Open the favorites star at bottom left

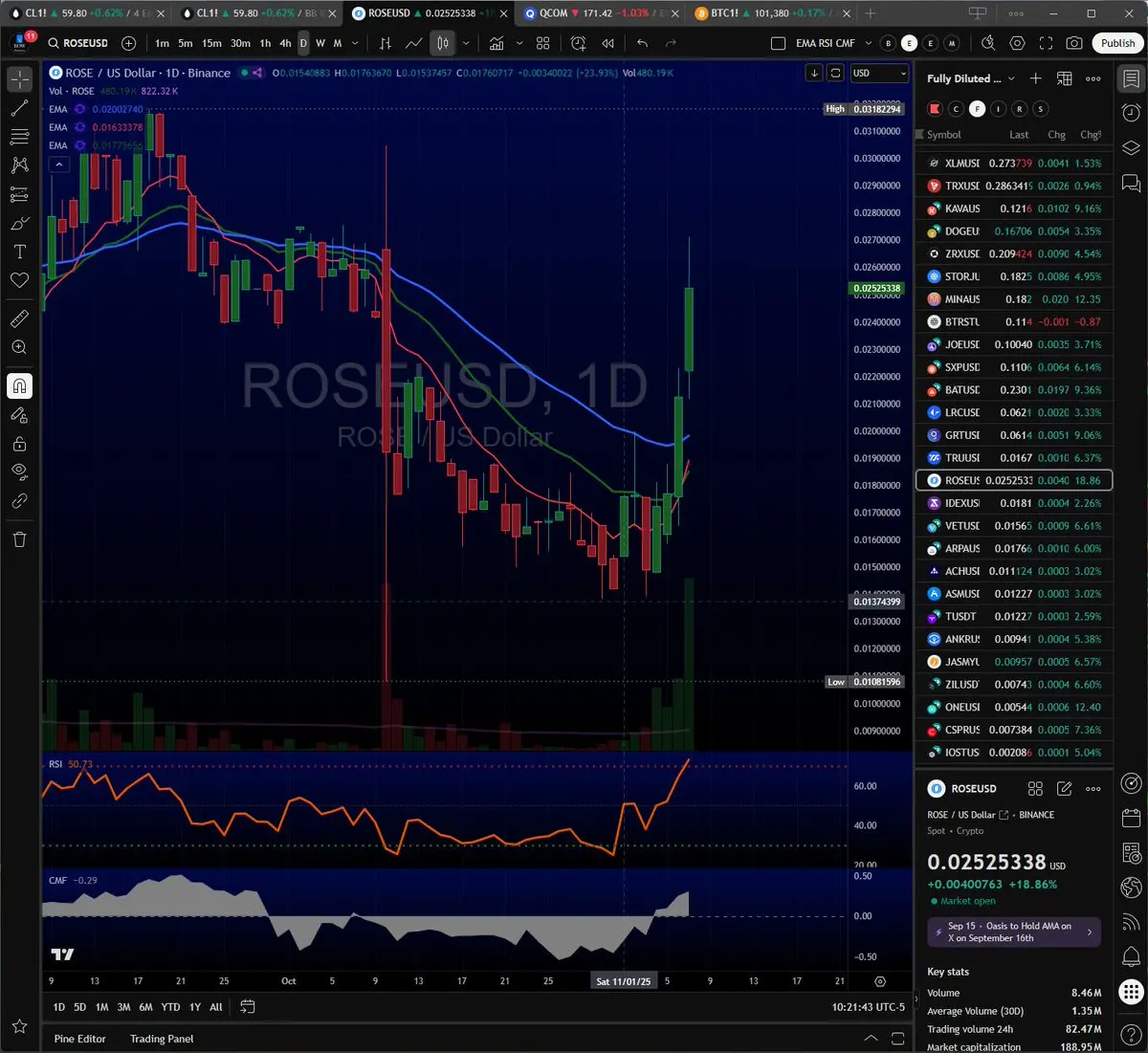click(19, 1026)
